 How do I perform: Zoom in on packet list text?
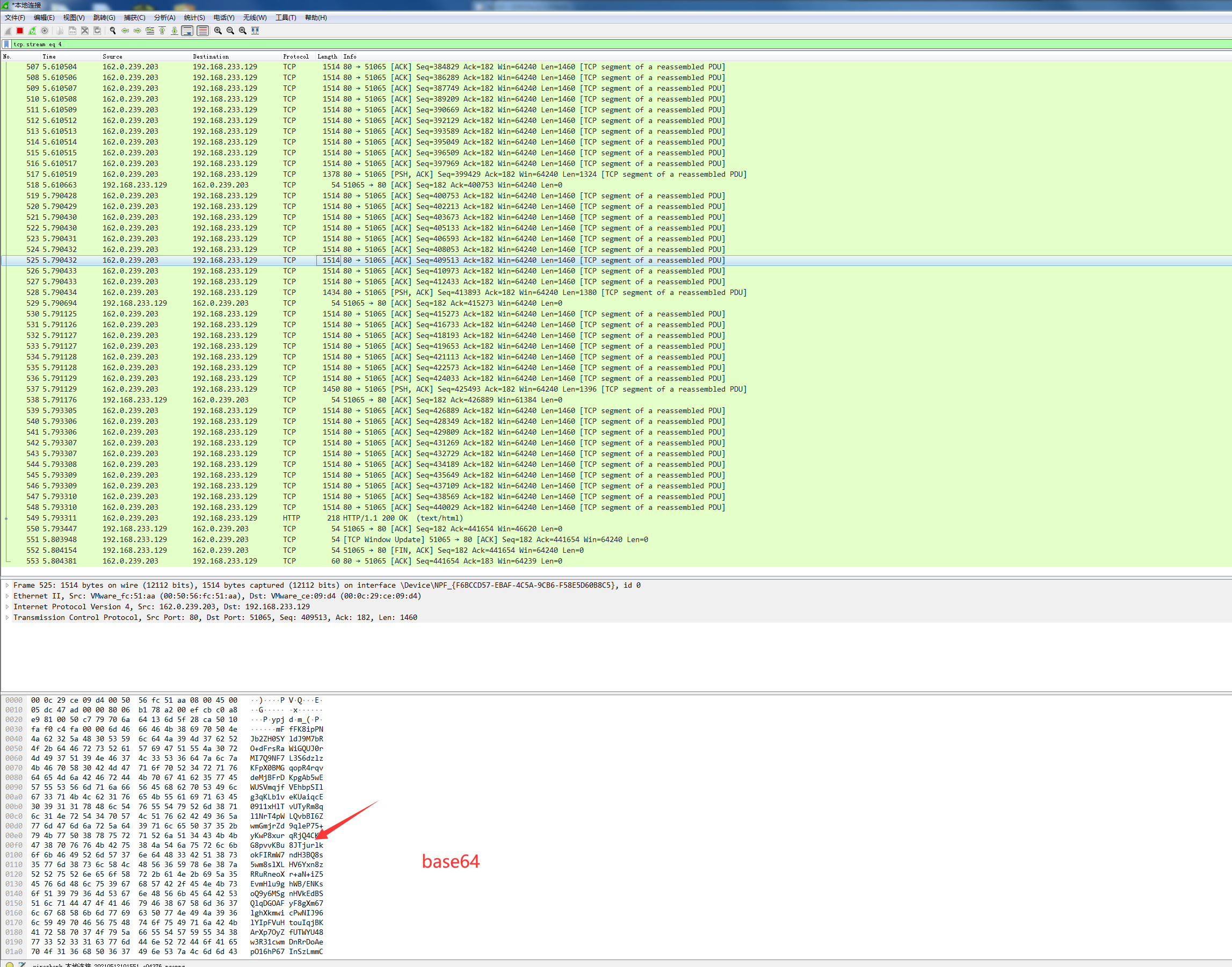tap(218, 31)
